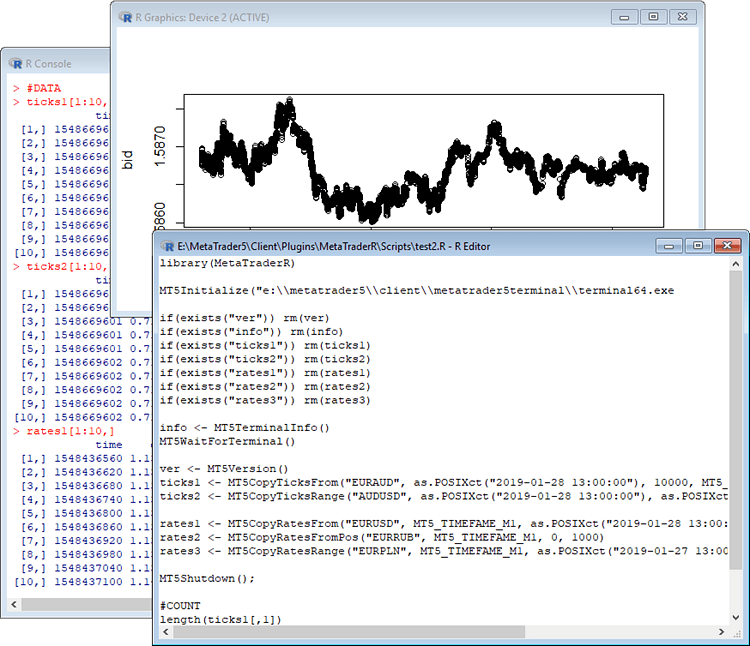The image size is (750, 646).
Task: Click the rates1 MT5CopyRatesFrom EURUSD line
Action: click(443, 524)
